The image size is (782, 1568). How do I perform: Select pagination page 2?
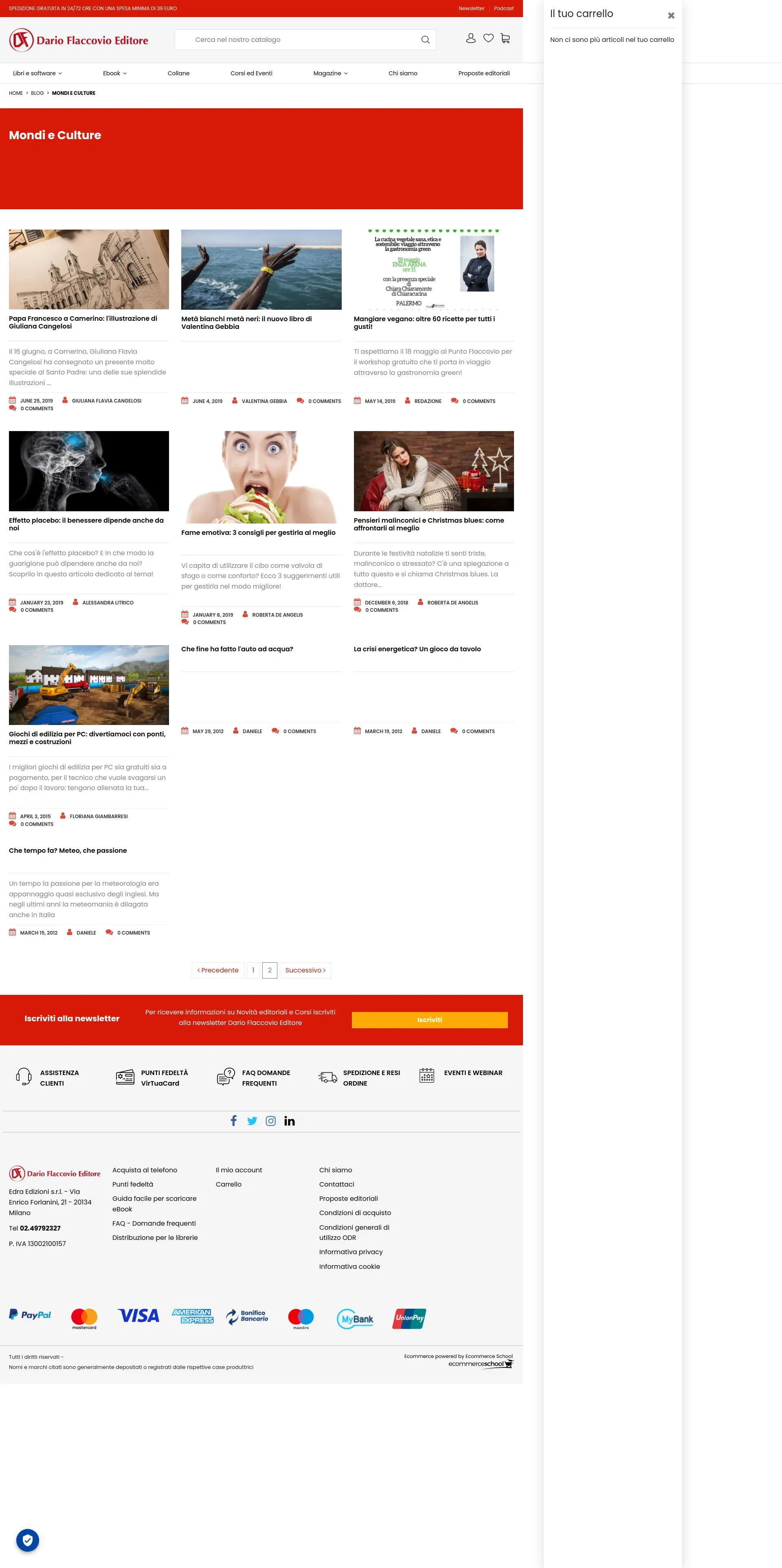(x=270, y=970)
